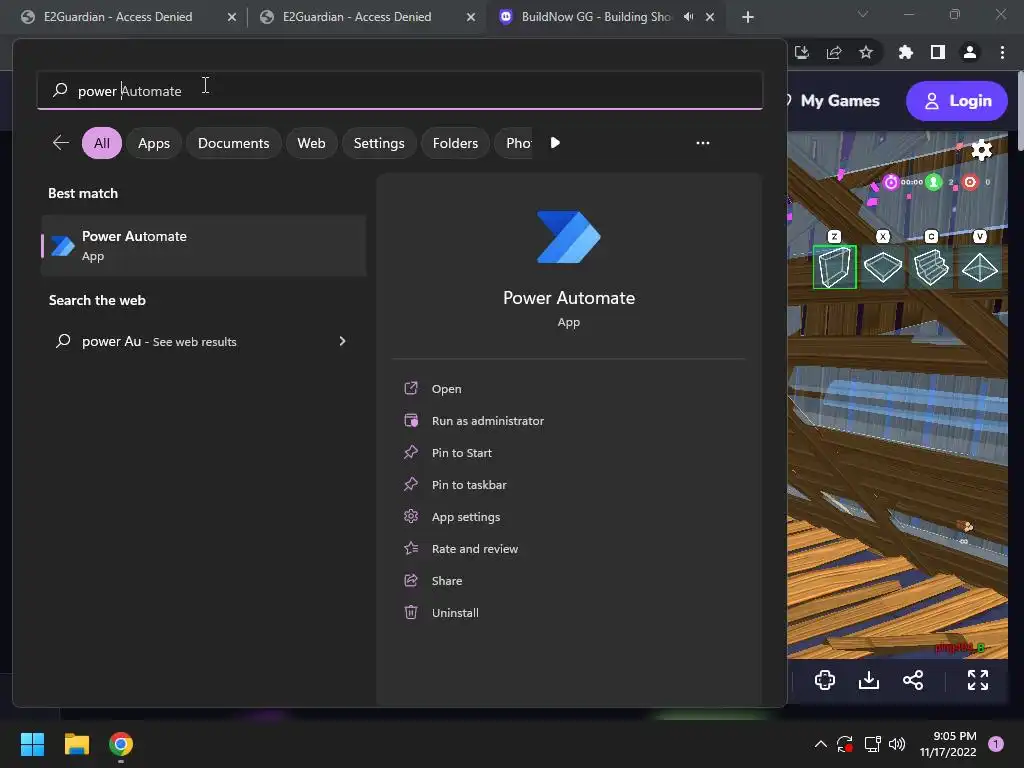Open My Games on BuildNow GG

pos(839,101)
